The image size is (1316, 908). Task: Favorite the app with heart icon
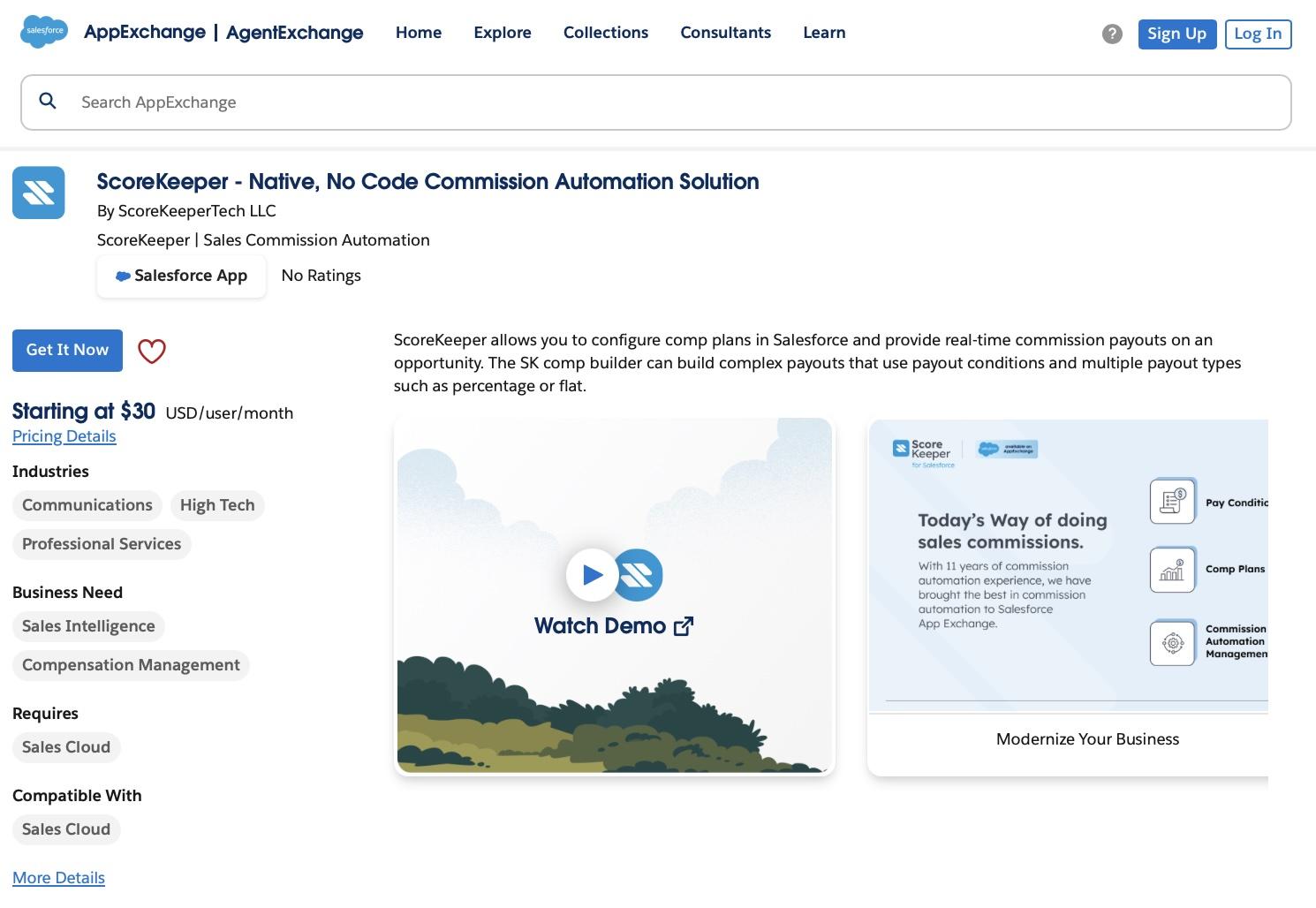tap(152, 351)
